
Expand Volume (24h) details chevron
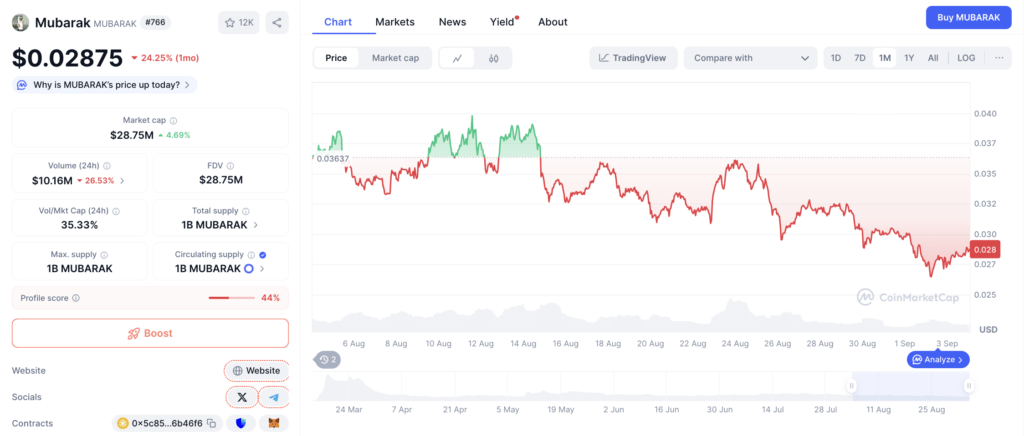click(x=122, y=180)
